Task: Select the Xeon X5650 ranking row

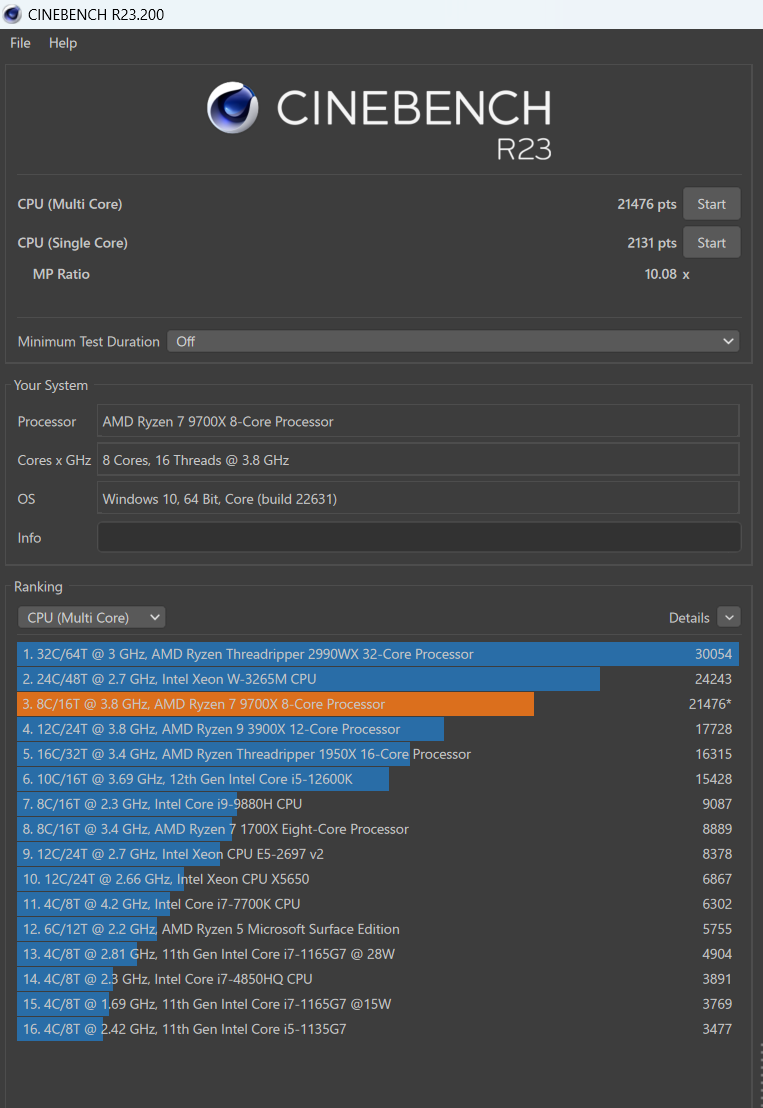Action: pos(378,879)
